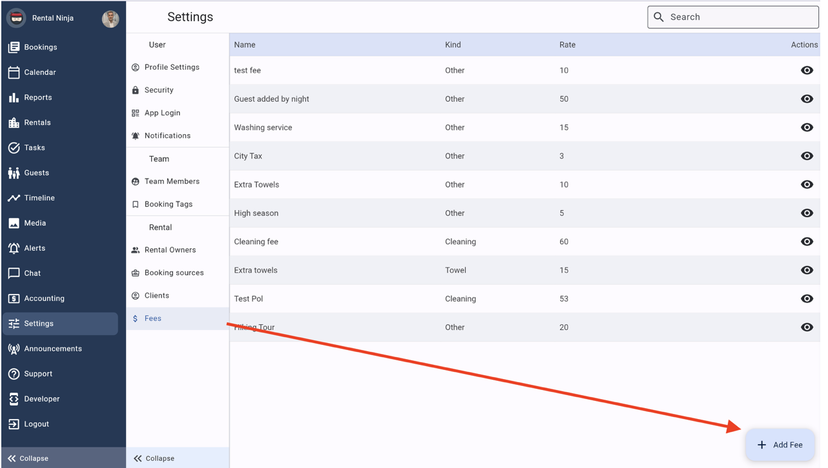Click the Add Fee button

[x=779, y=445]
